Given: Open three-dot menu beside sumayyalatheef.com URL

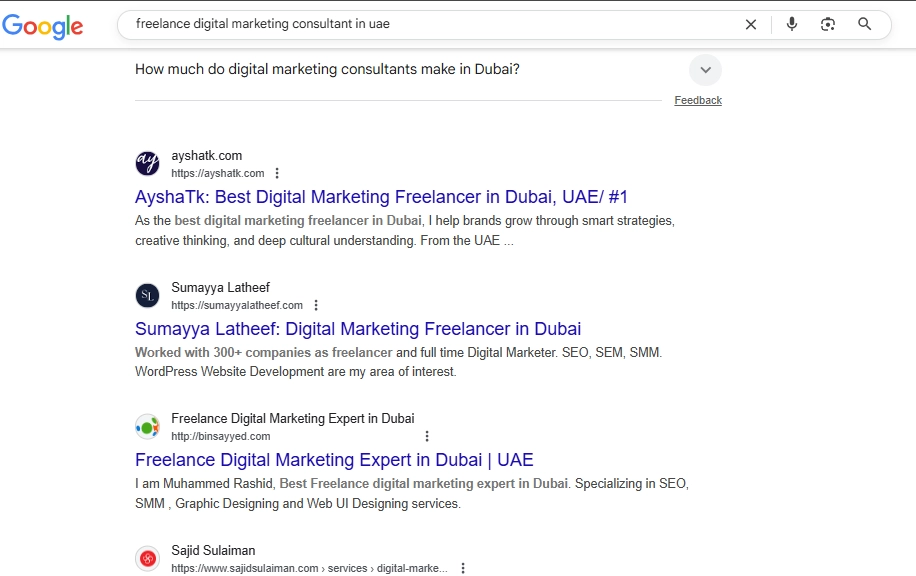Looking at the screenshot, I should point(316,305).
